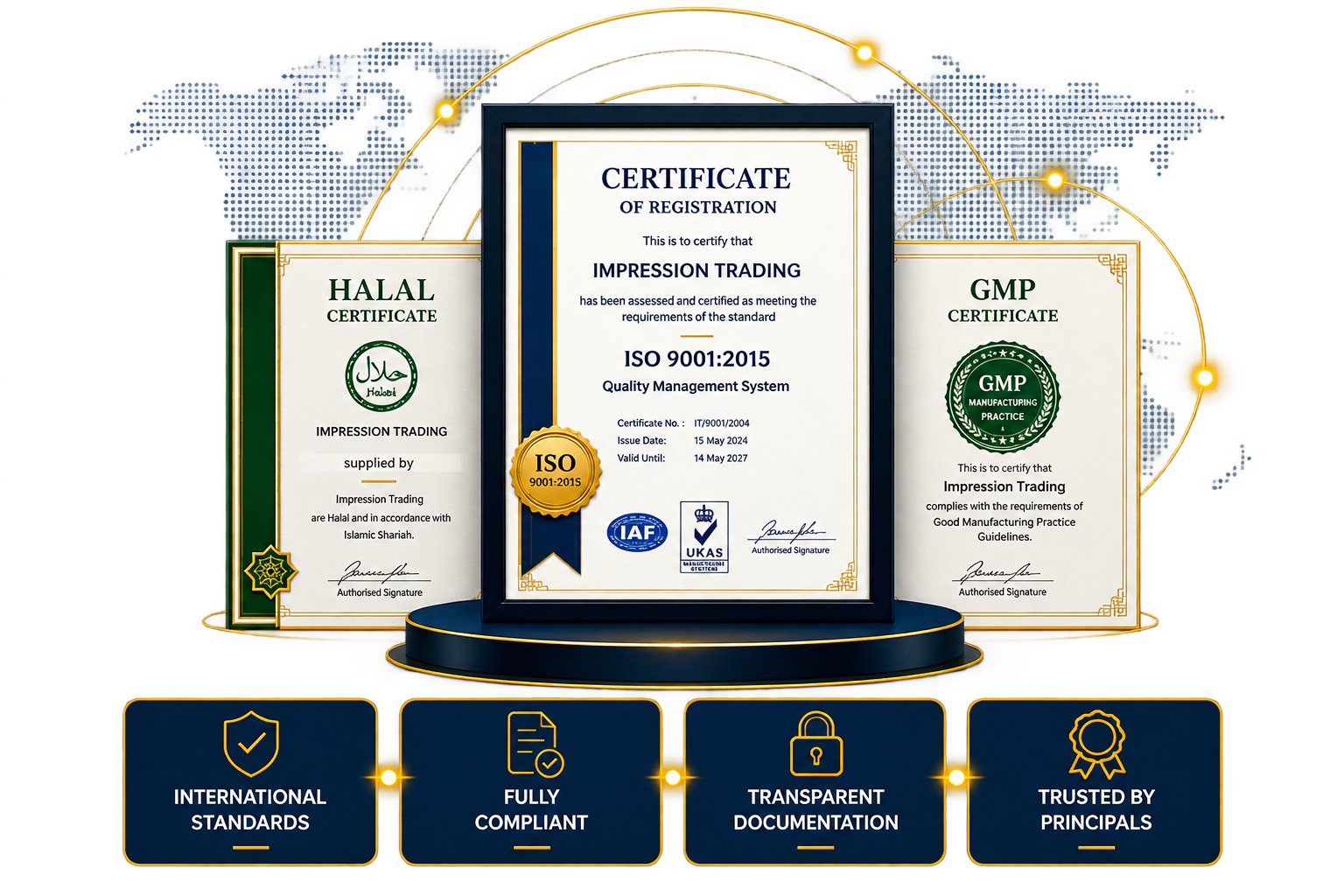The width and height of the screenshot is (1344, 896).
Task: Click the "Good Manufacturing Practice" text line
Action: coord(1004,522)
